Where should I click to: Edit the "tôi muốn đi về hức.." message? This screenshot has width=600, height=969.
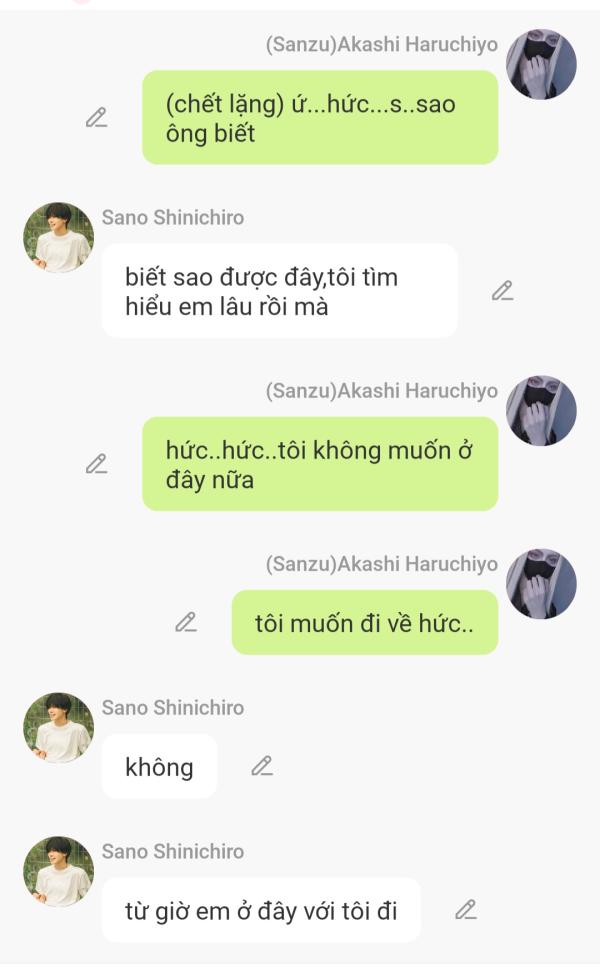[x=186, y=622]
